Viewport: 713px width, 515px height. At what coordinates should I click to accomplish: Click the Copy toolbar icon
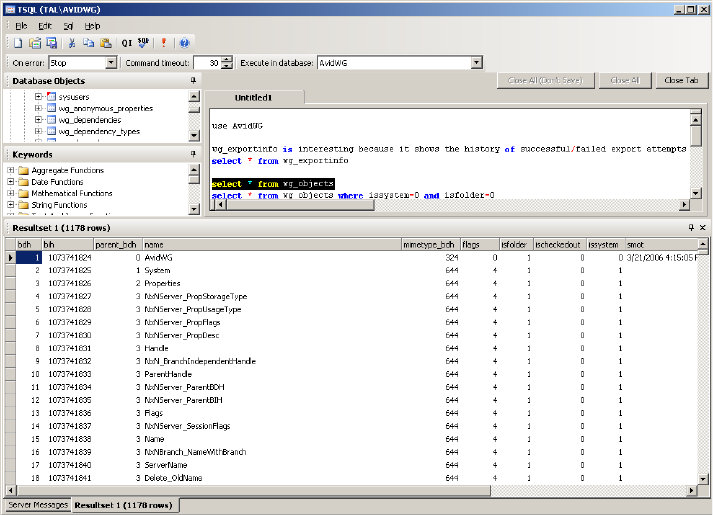click(88, 43)
